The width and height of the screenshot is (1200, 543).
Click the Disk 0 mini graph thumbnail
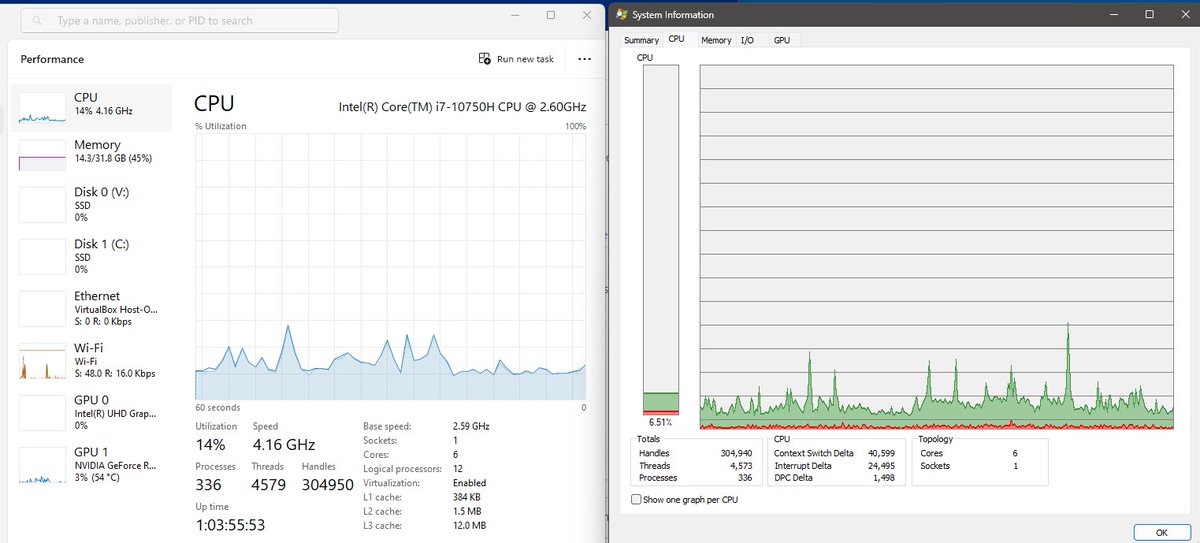click(x=42, y=206)
